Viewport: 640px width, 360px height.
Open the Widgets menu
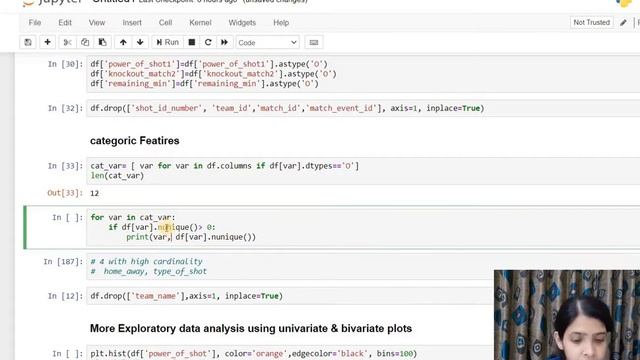(x=242, y=23)
